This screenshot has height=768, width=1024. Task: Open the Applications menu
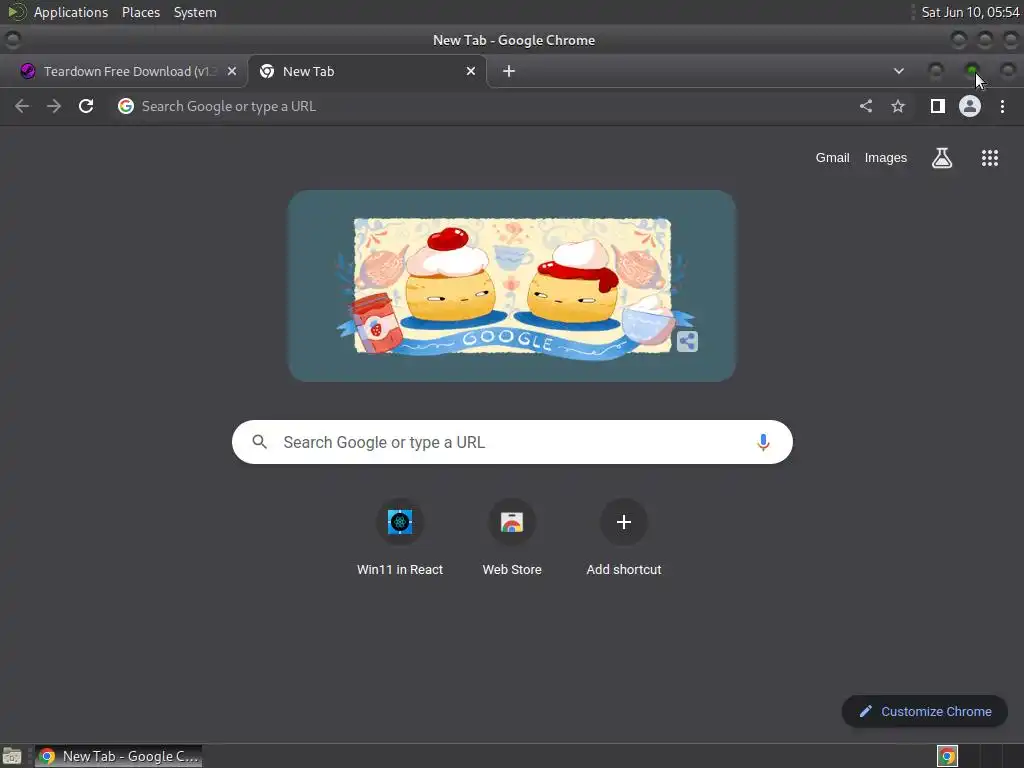[x=71, y=12]
